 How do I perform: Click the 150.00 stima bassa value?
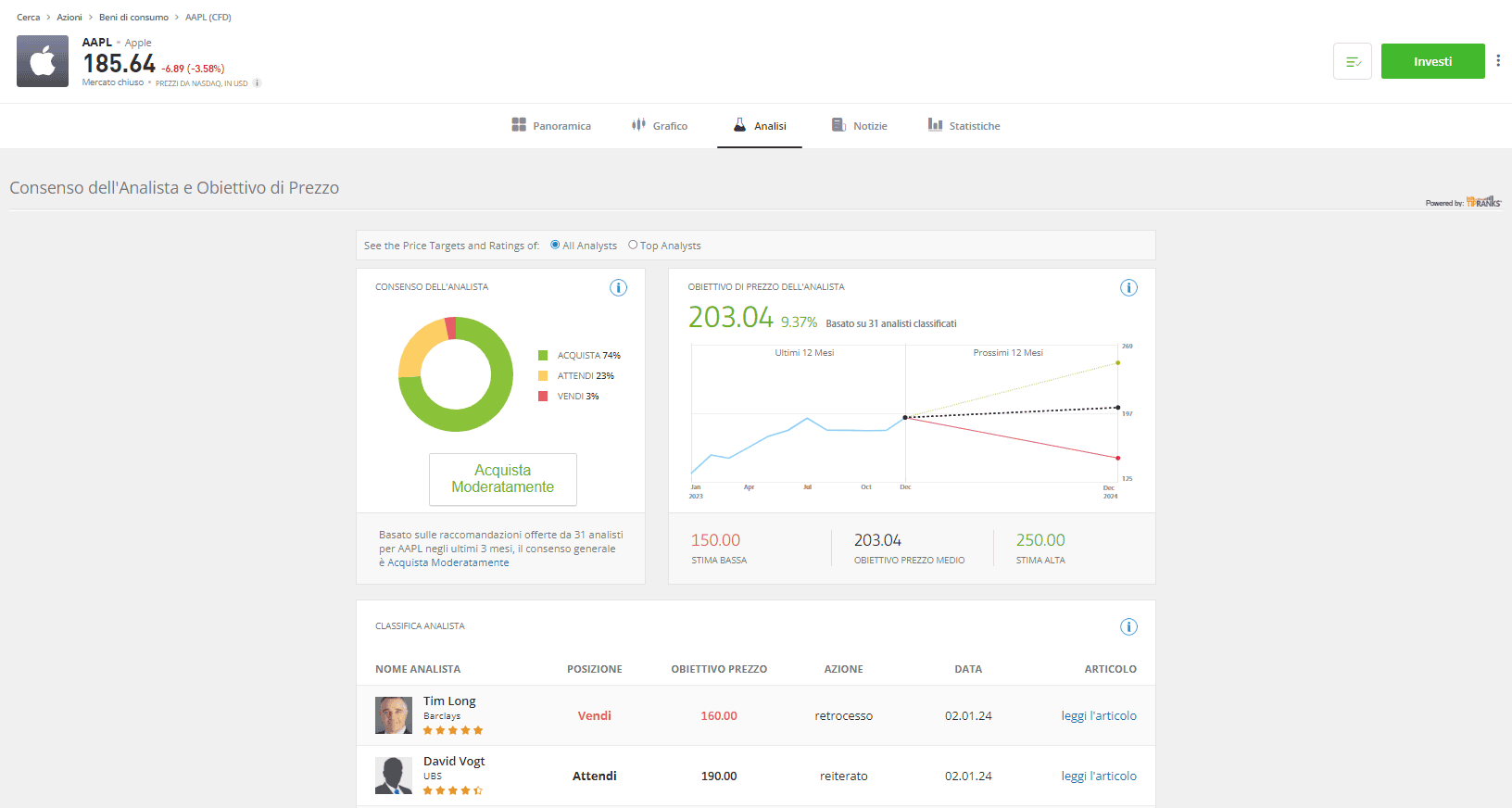pos(715,540)
